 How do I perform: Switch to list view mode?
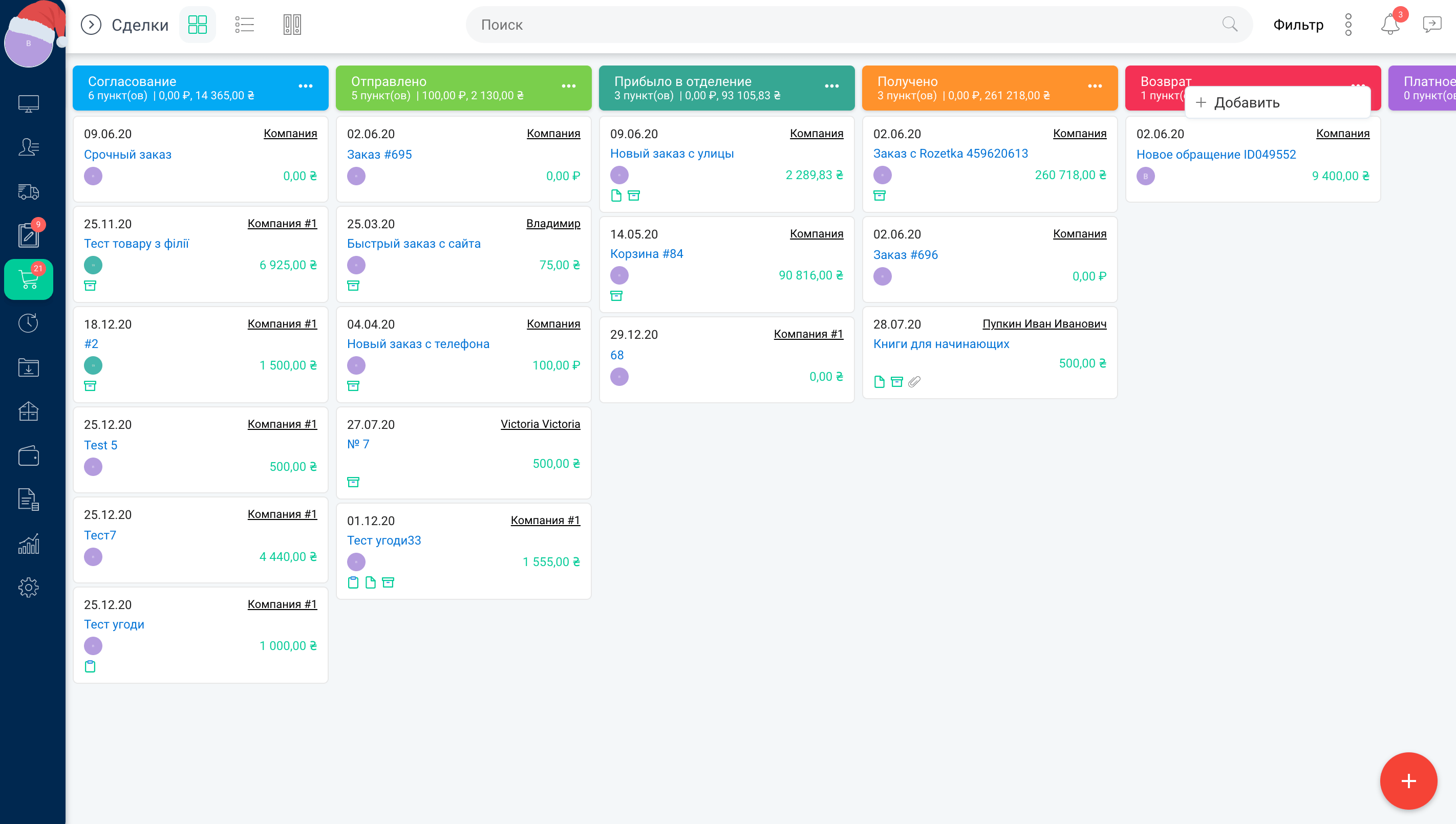tap(245, 25)
